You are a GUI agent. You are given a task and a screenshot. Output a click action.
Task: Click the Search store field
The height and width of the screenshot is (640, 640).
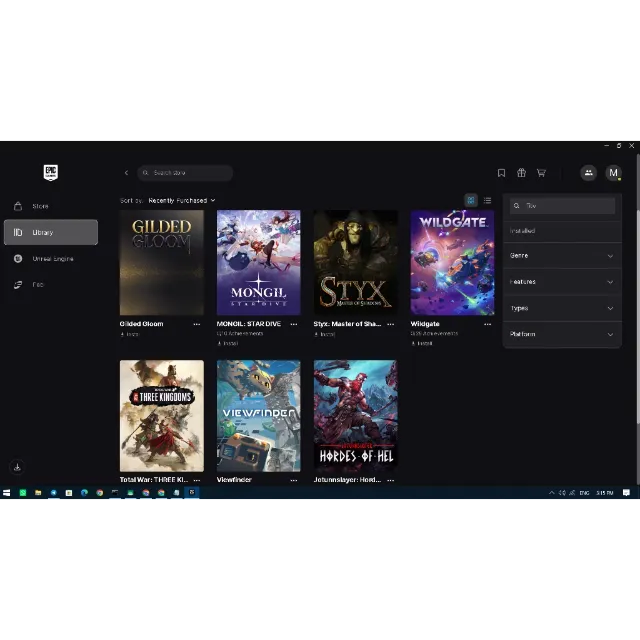pos(185,173)
